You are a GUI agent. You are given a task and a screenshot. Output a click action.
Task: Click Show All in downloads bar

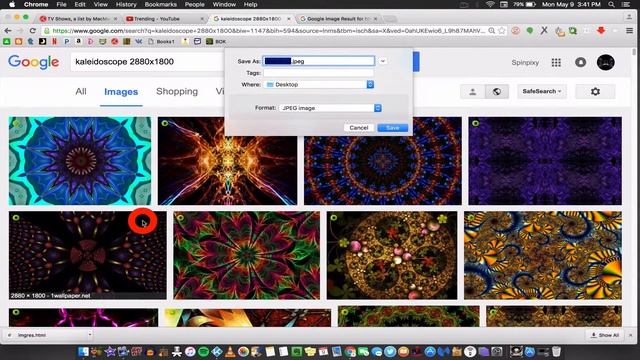click(605, 335)
